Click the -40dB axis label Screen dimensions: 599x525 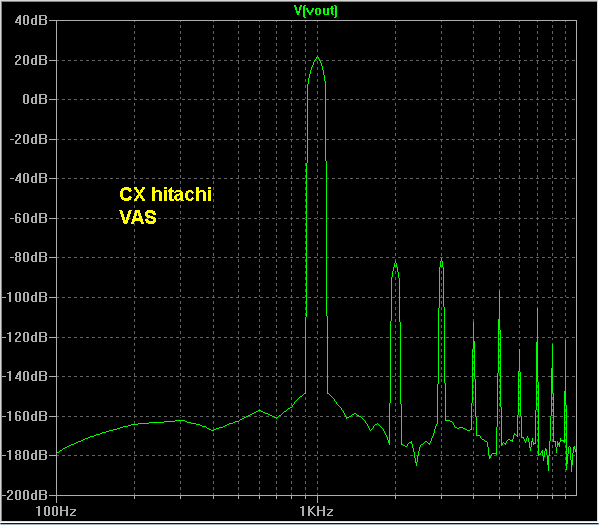(29, 178)
